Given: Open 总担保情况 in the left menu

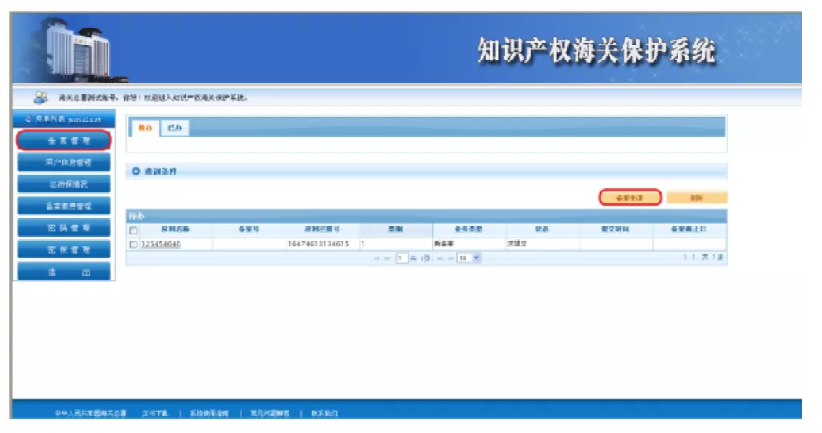Looking at the screenshot, I should point(64,185).
